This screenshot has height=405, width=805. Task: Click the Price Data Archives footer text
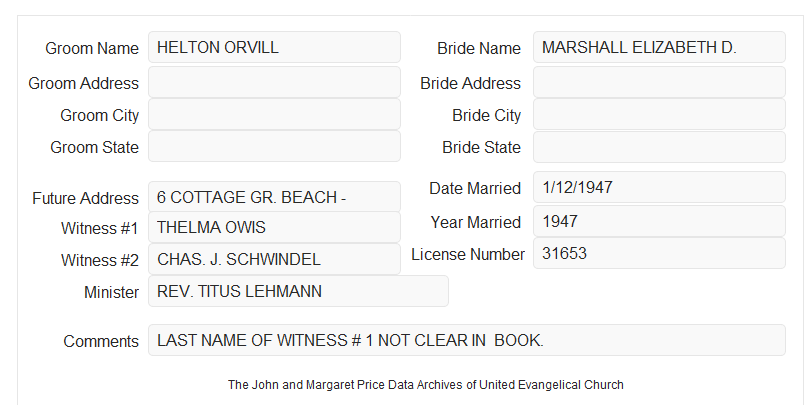pos(426,384)
